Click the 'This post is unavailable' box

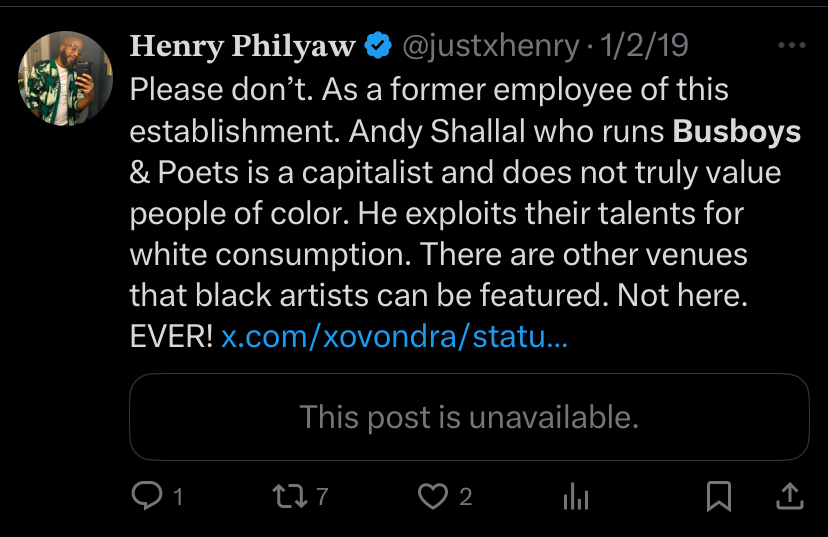[469, 417]
